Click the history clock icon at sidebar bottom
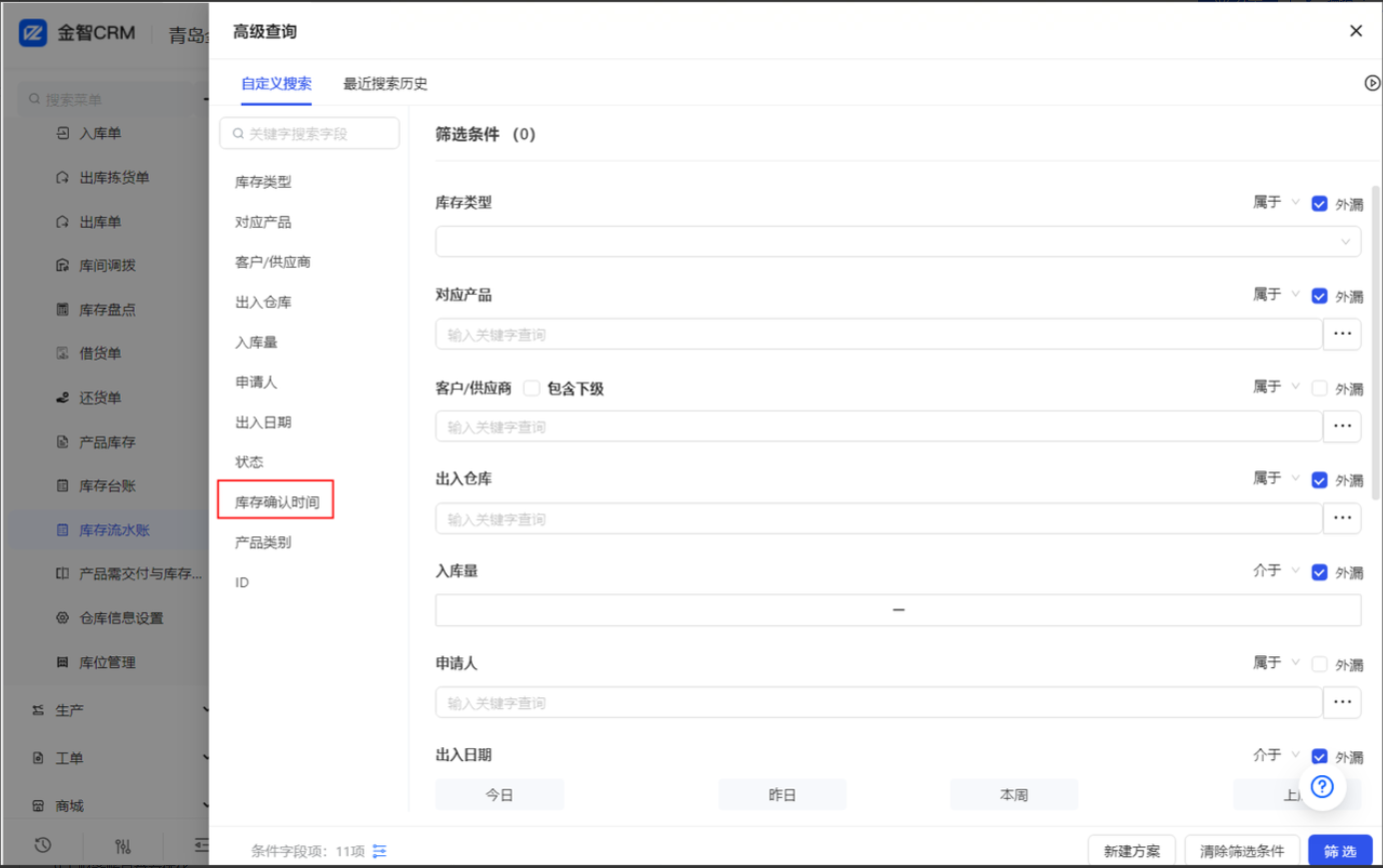Image resolution: width=1383 pixels, height=868 pixels. (42, 845)
